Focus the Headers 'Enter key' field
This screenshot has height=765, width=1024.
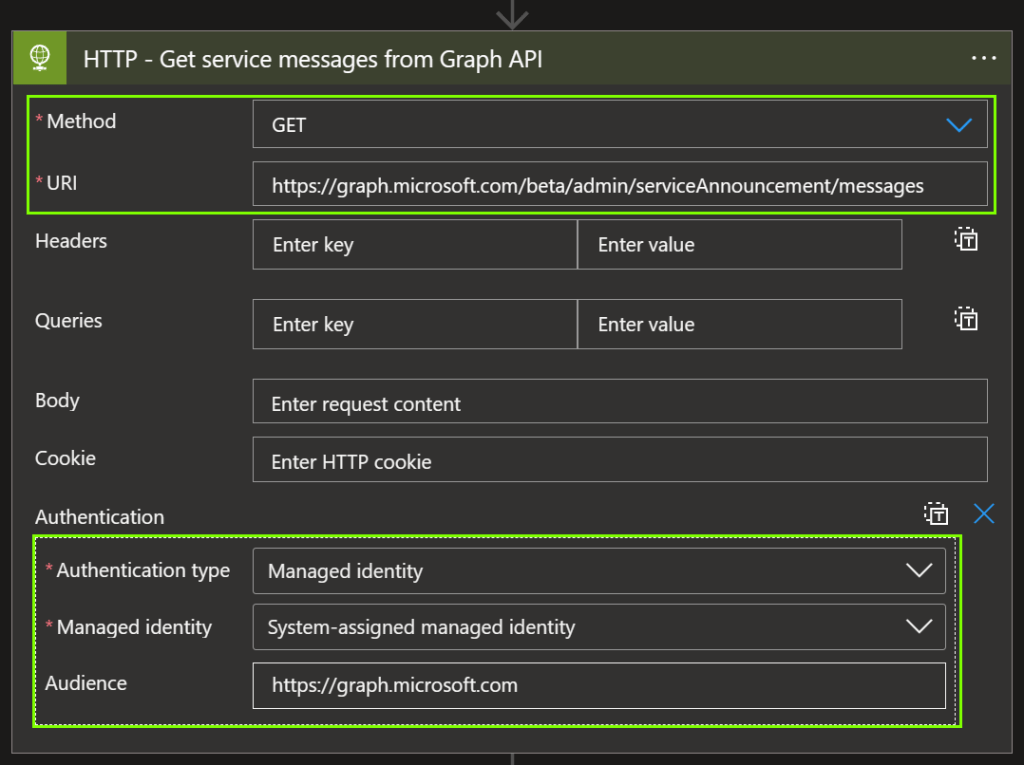tap(414, 245)
